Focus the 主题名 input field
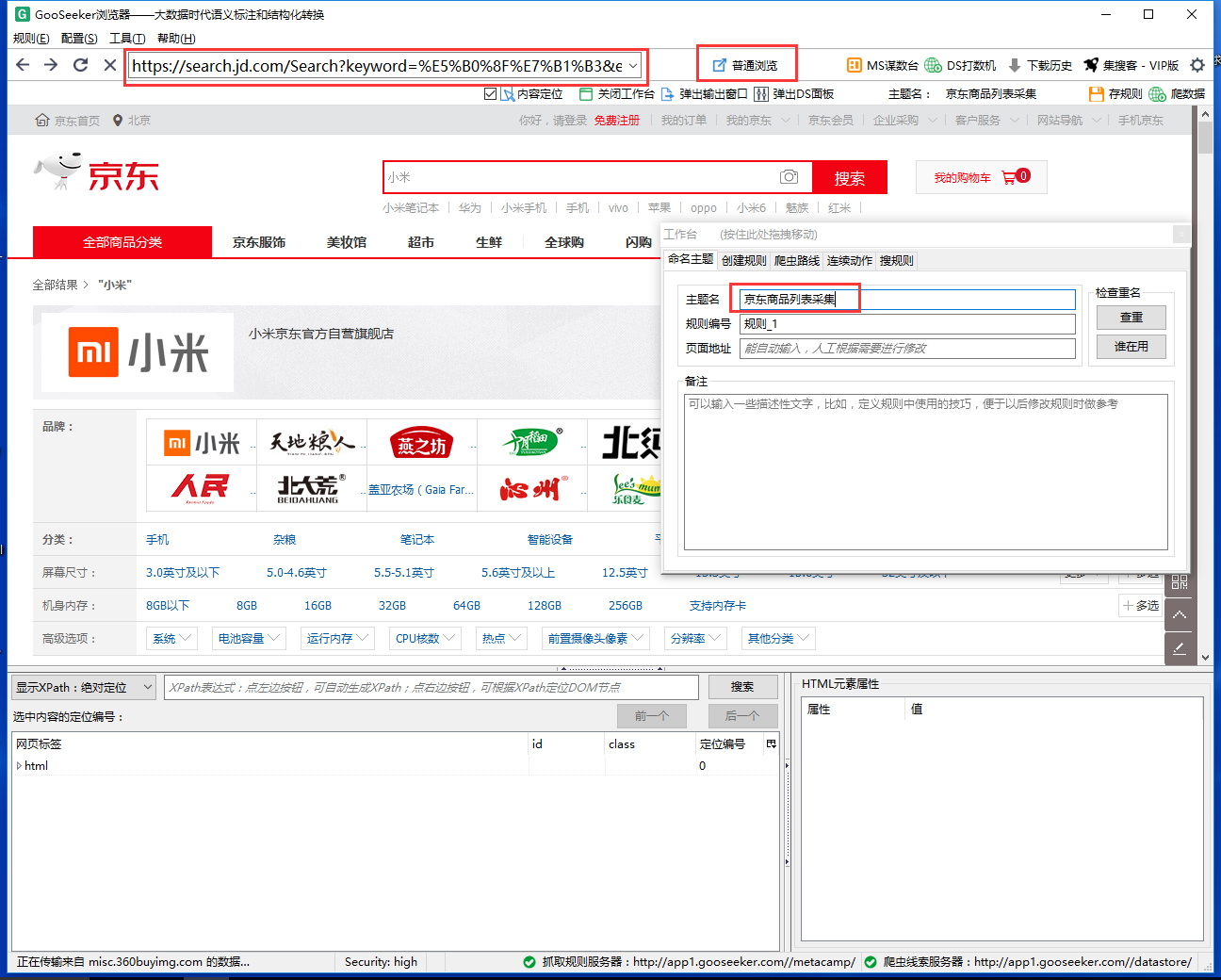The height and width of the screenshot is (980, 1221). (x=907, y=299)
